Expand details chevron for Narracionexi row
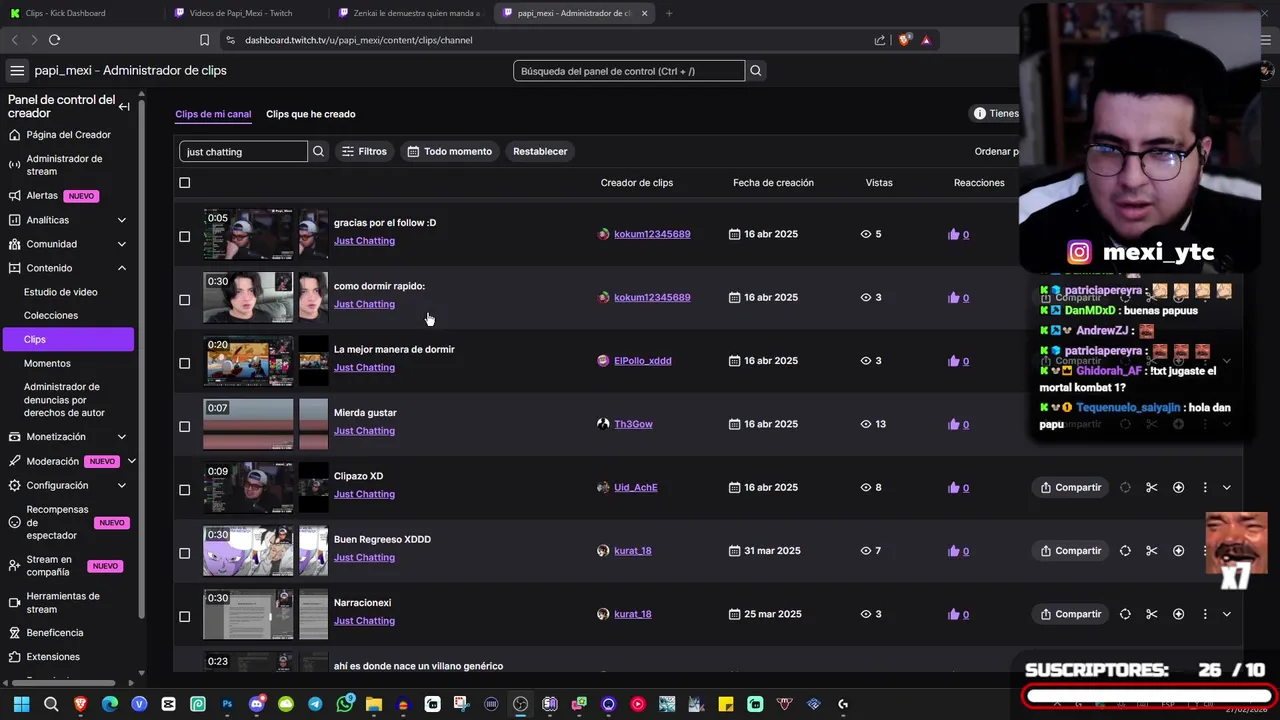Screen dimensions: 1280x720 click(1227, 614)
